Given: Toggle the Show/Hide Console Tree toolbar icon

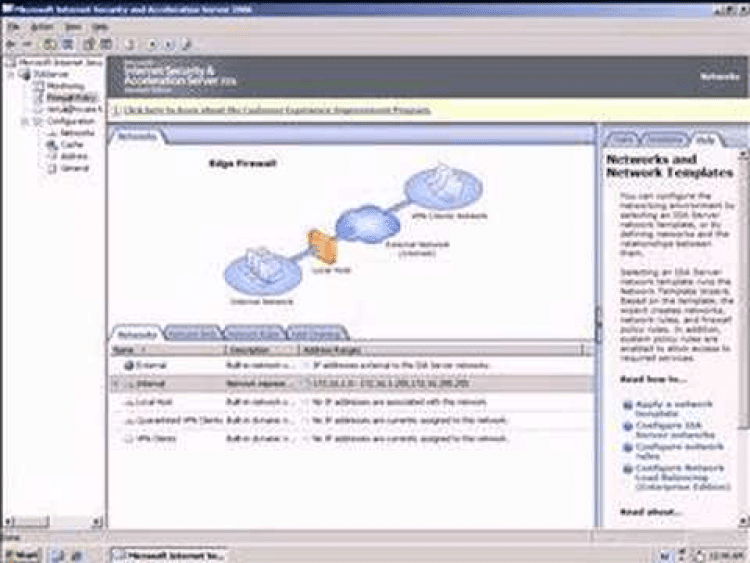Looking at the screenshot, I should coord(68,44).
